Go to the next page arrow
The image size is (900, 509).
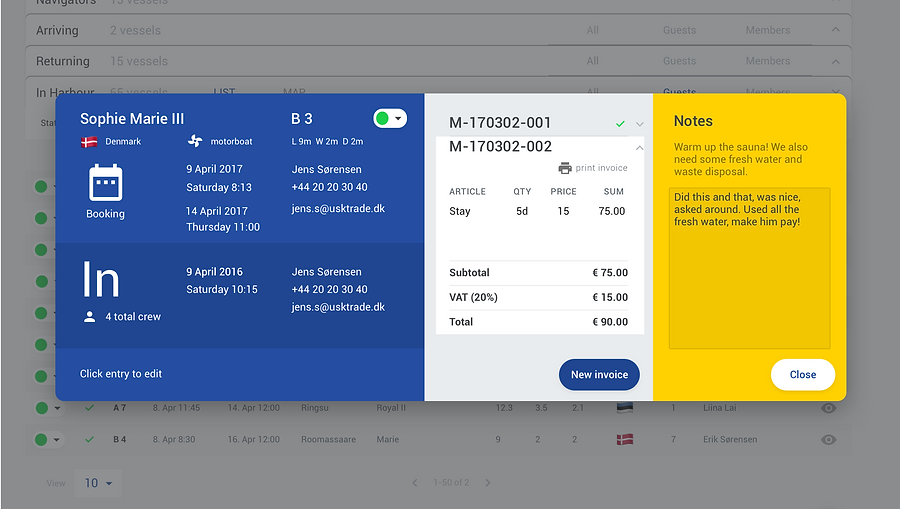487,483
